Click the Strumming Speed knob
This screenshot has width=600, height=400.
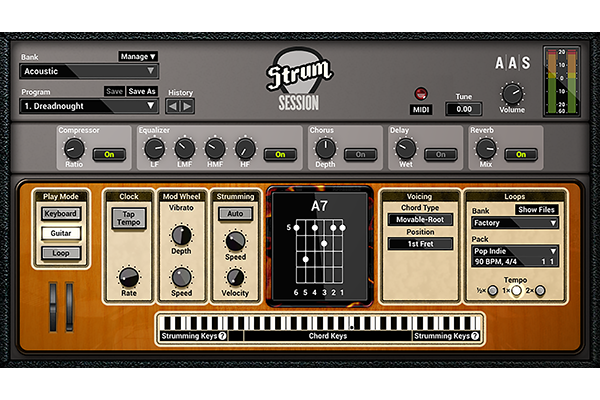(x=235, y=241)
